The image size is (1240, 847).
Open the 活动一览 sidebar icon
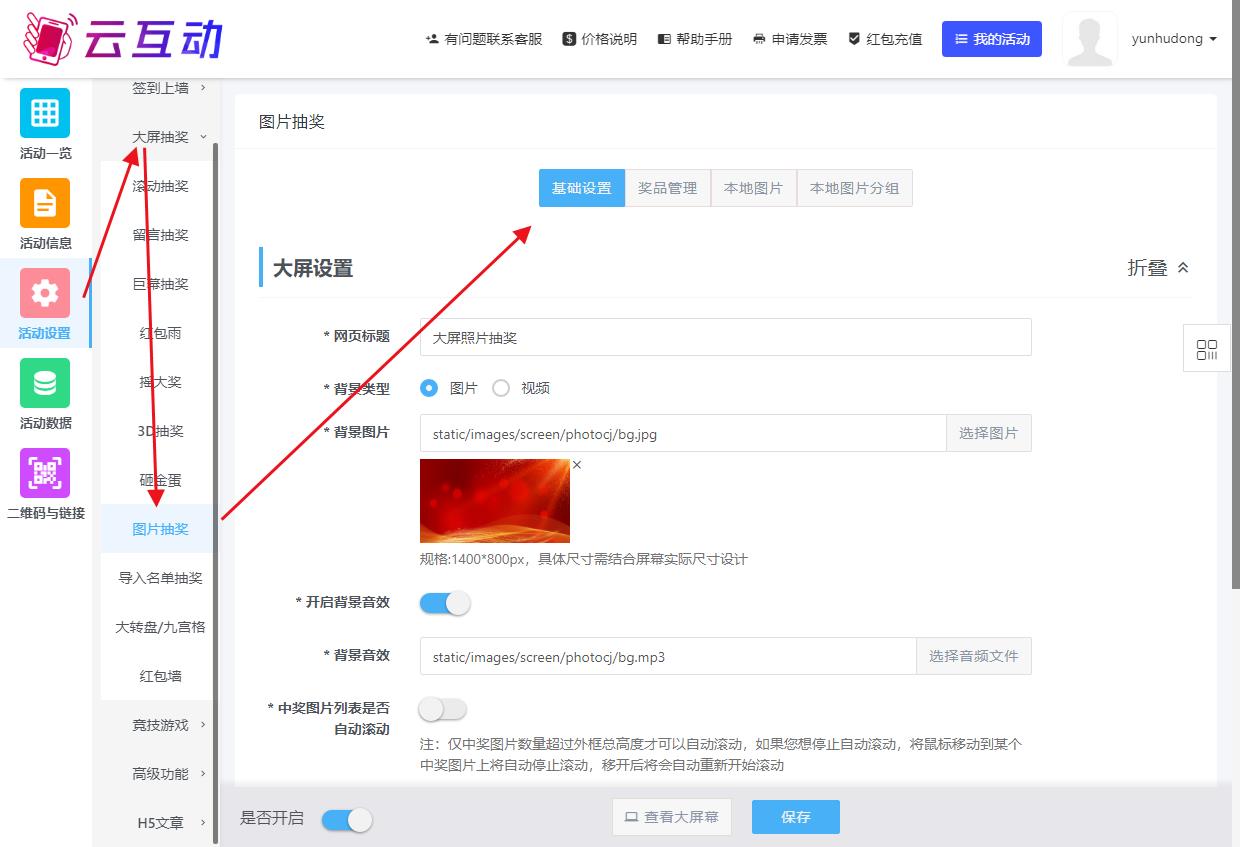click(45, 115)
